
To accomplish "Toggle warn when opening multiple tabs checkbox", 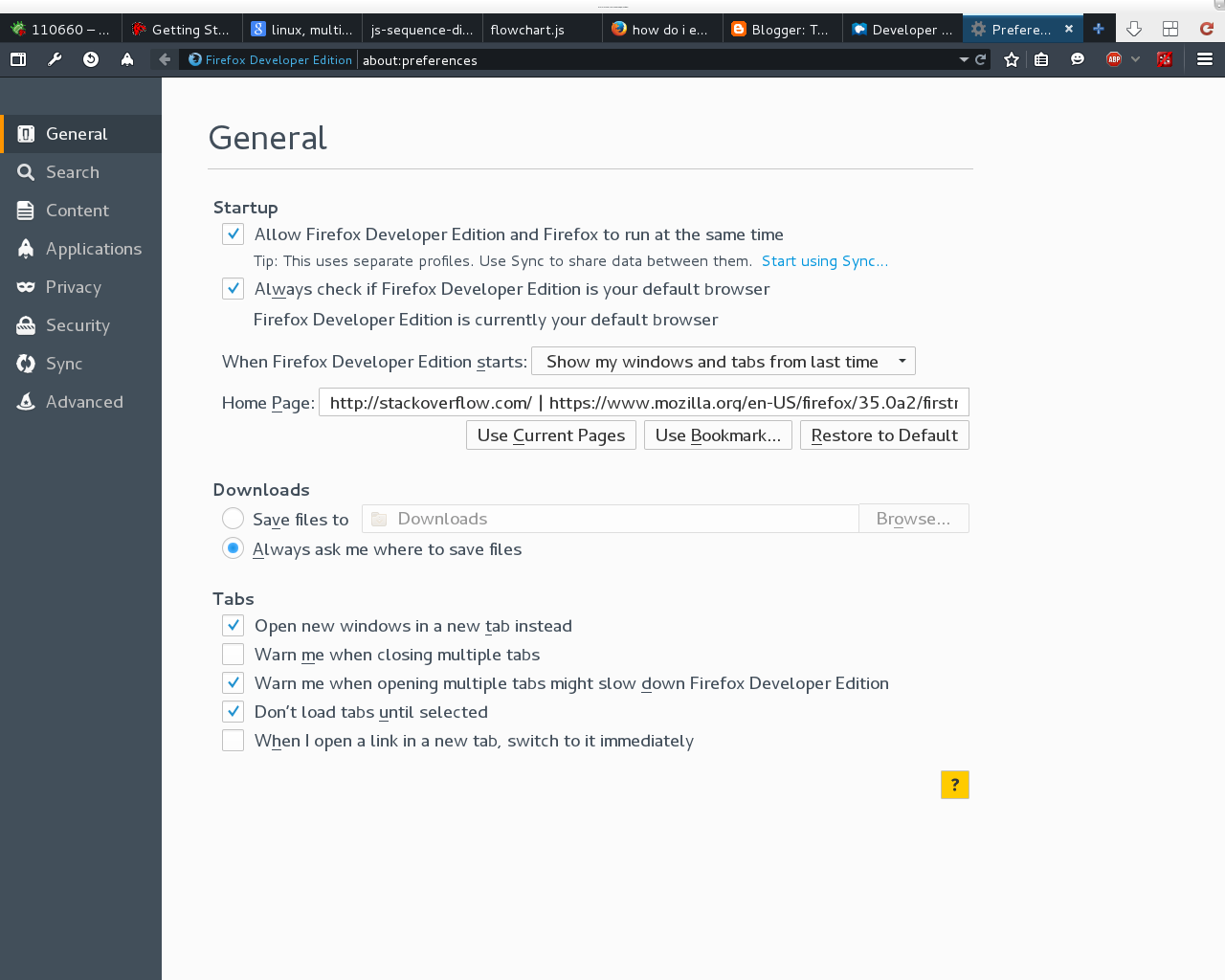I will [233, 683].
